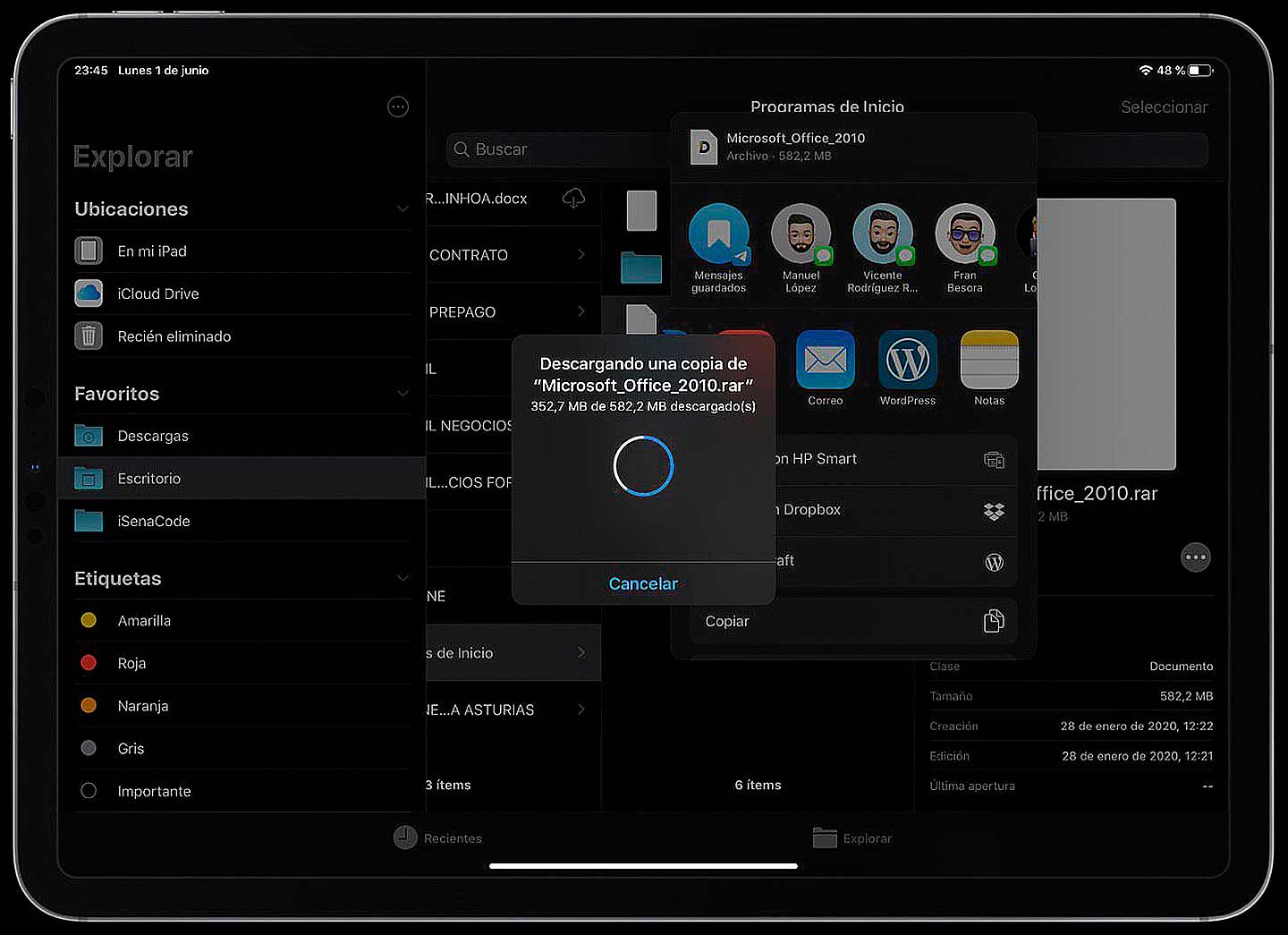This screenshot has height=935, width=1288.
Task: Select the Roja red tag
Action: click(x=241, y=663)
